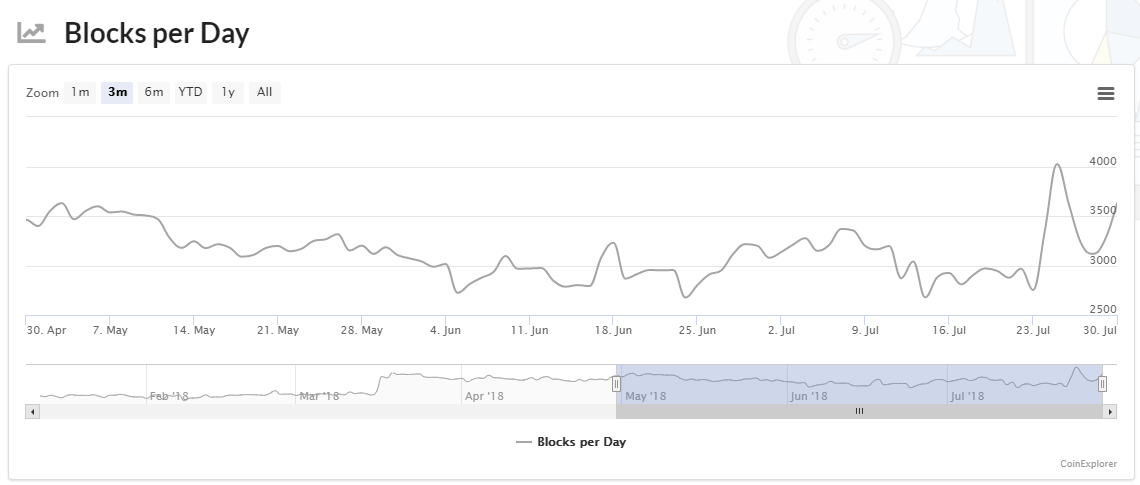
Task: Switch zoom to 6m
Action: pyautogui.click(x=153, y=93)
